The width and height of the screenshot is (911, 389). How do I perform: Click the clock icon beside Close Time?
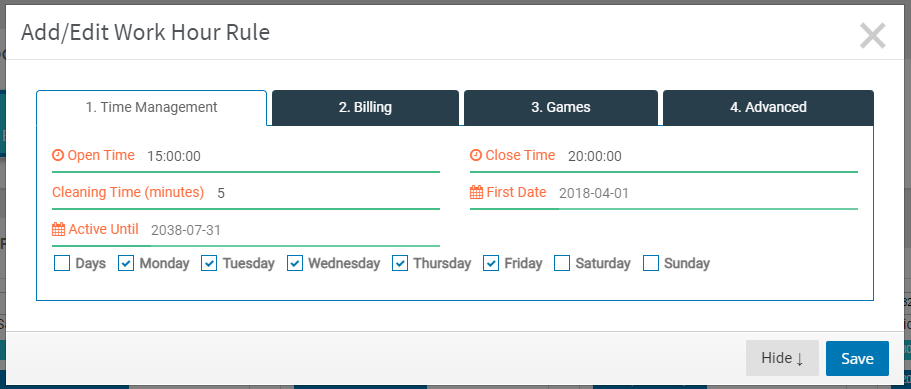coord(476,155)
